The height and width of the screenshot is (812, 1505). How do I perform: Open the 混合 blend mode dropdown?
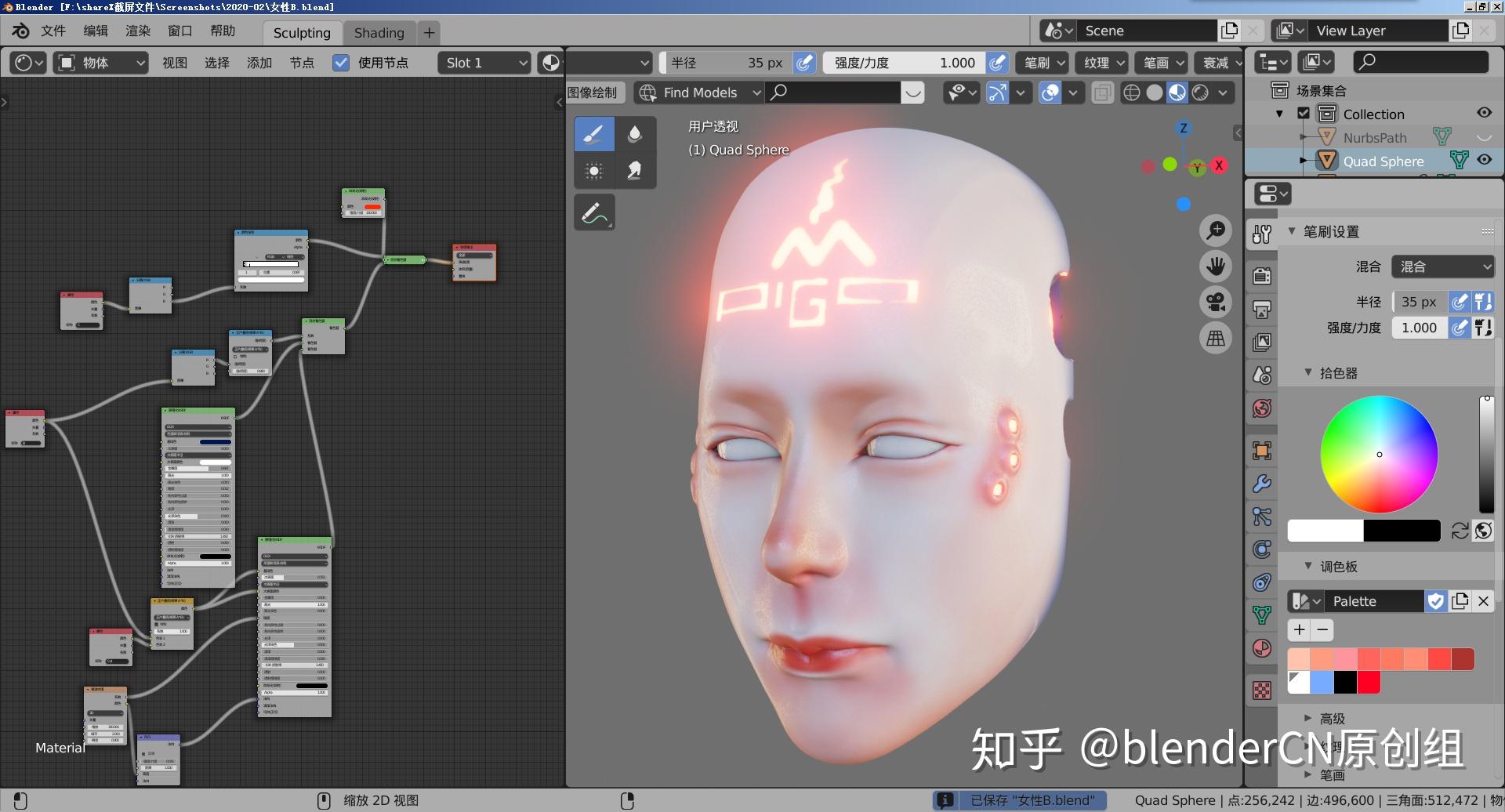pyautogui.click(x=1442, y=266)
